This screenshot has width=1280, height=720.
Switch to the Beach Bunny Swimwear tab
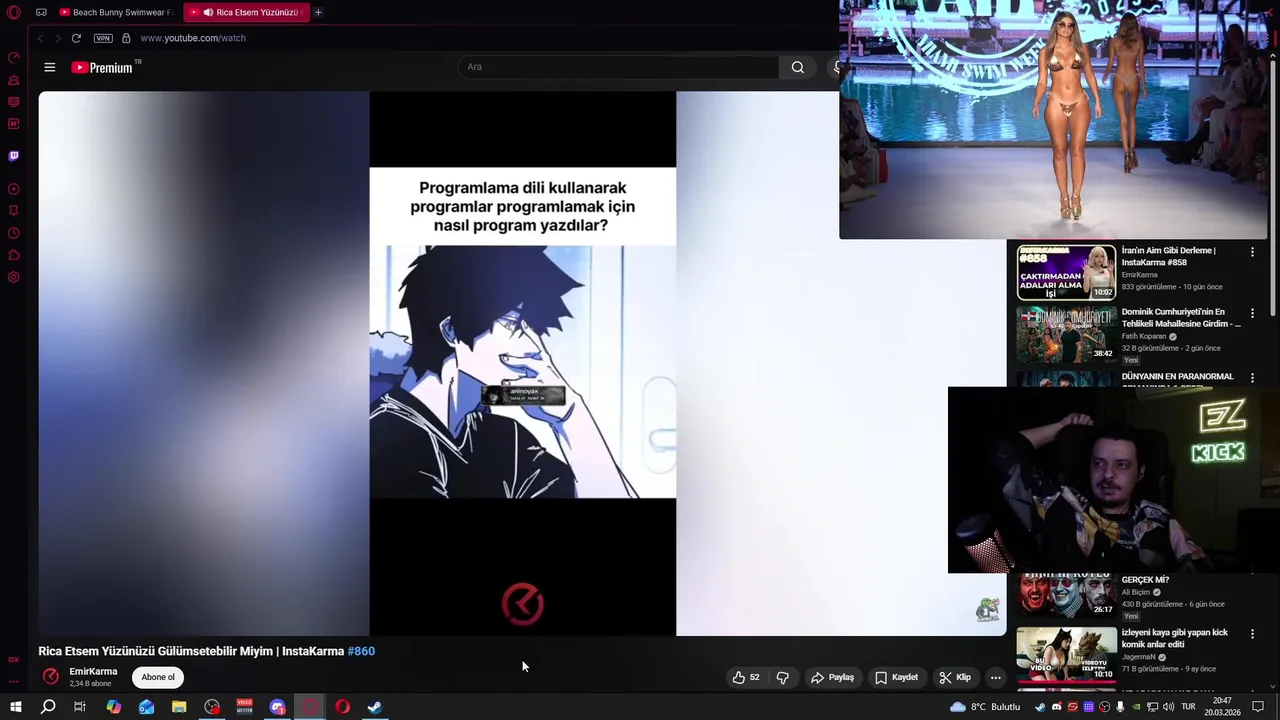click(116, 12)
